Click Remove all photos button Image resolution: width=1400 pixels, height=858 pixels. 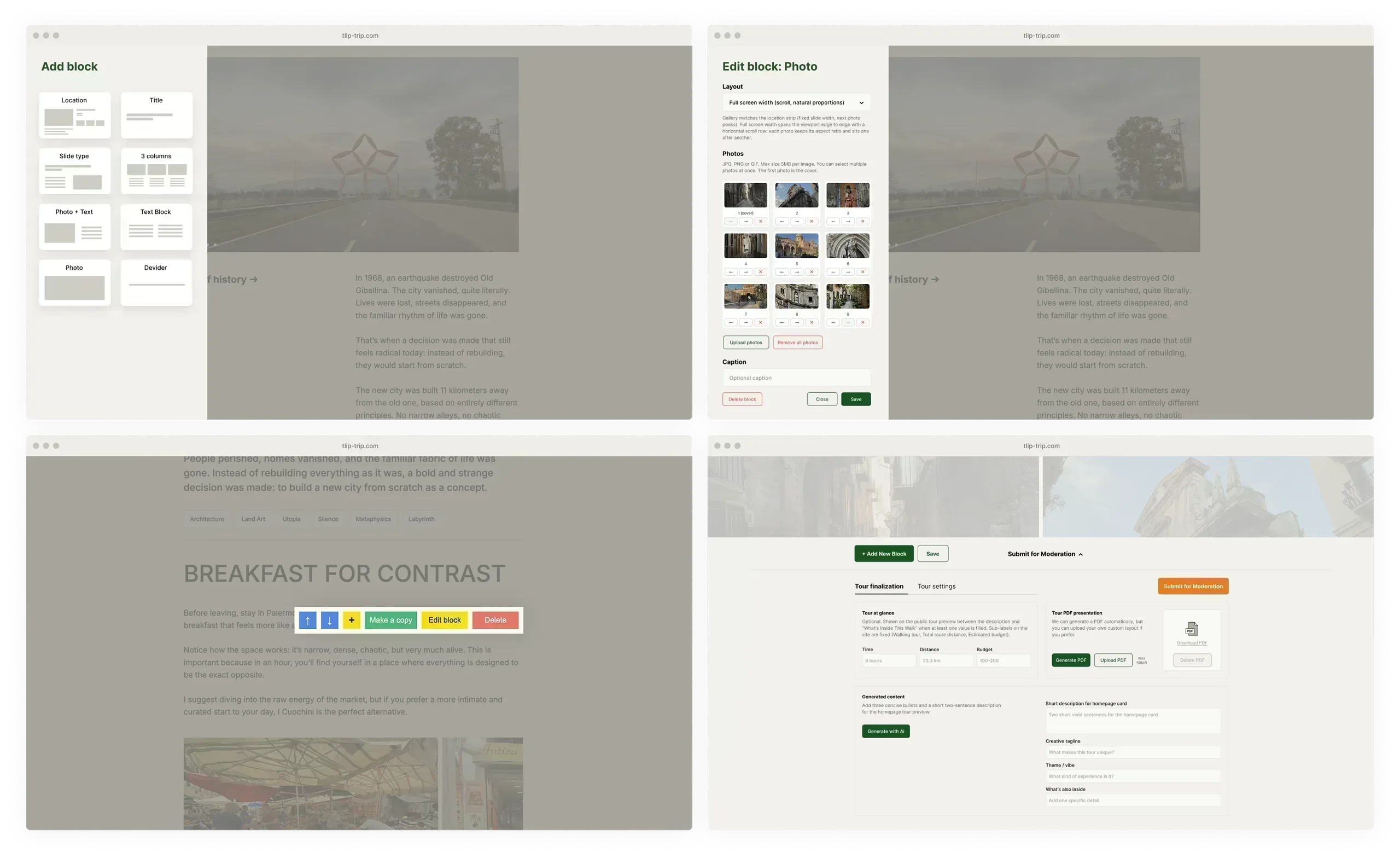coord(798,343)
